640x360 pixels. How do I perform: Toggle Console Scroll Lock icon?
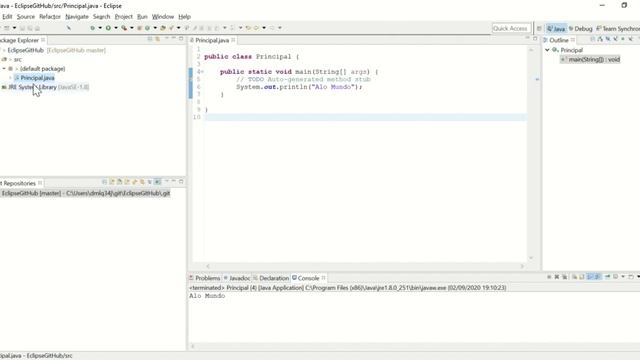[x=582, y=277]
